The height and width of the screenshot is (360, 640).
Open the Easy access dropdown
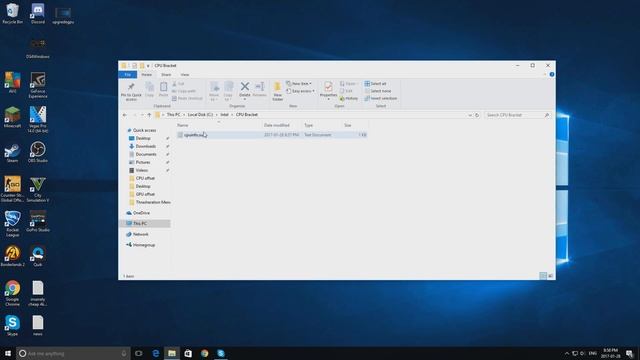click(300, 91)
